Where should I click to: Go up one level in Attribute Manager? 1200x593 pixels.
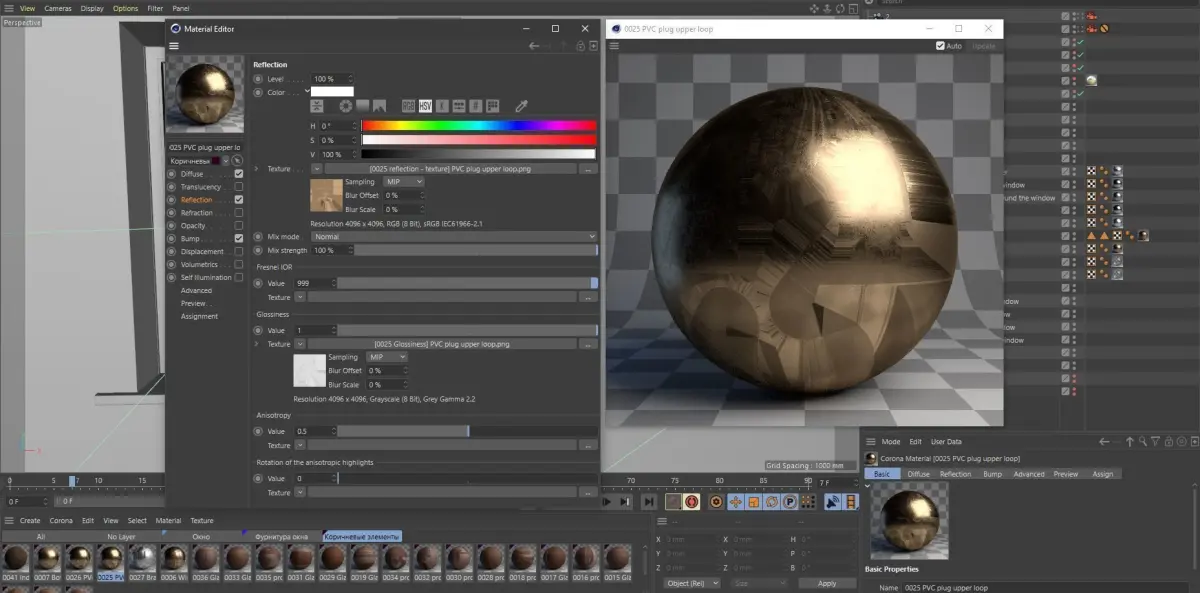coord(1129,441)
